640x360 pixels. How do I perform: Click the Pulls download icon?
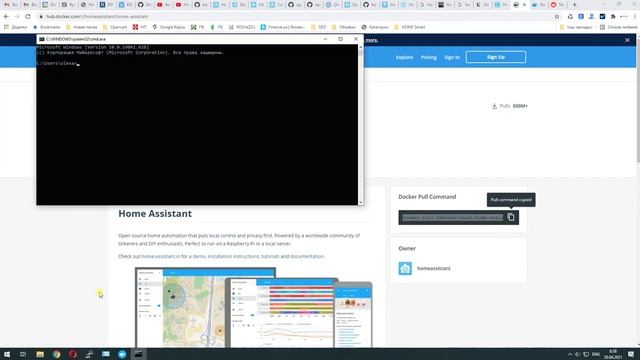click(494, 106)
